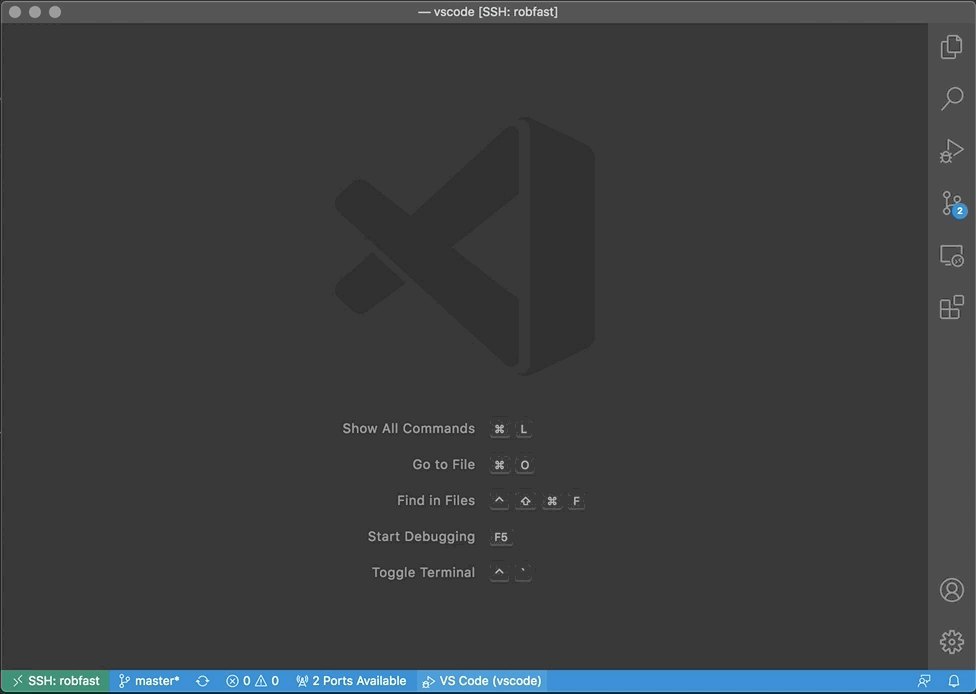Click the warnings count in status bar
Screen dimensions: 976x694
(268, 681)
